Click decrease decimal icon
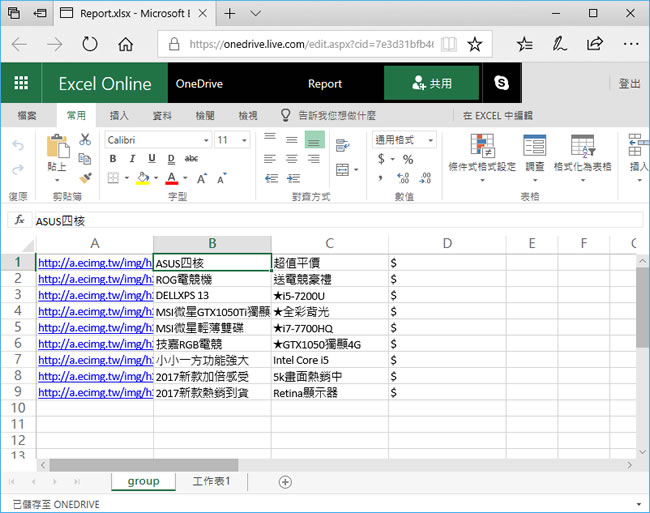This screenshot has height=513, width=650. (x=425, y=178)
